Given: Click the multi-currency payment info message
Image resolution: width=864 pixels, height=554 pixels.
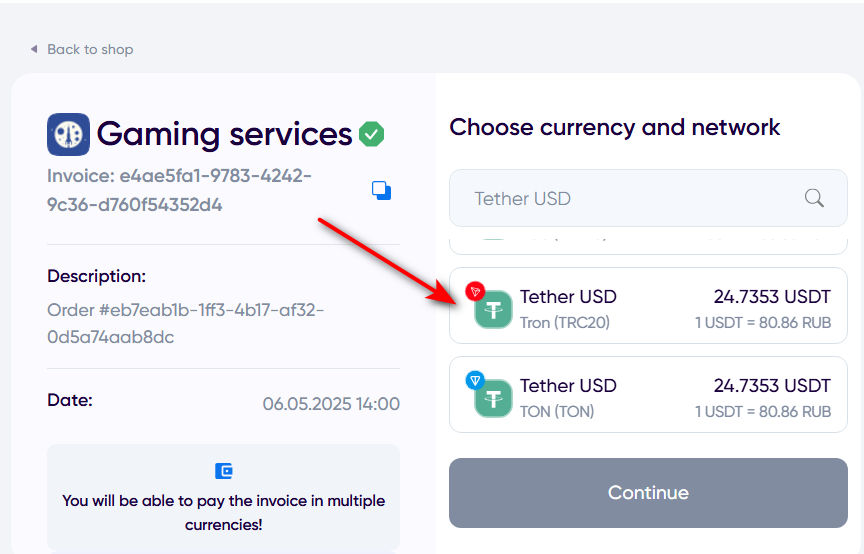Looking at the screenshot, I should [x=223, y=512].
